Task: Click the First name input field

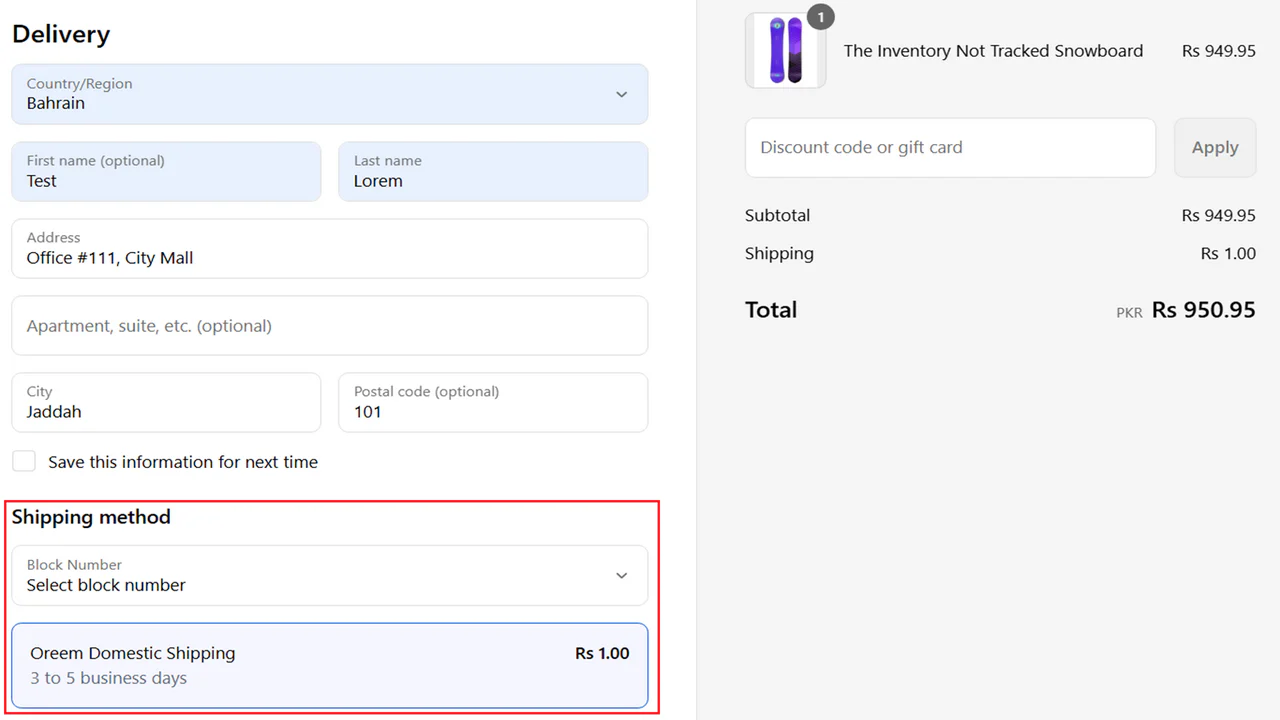Action: pyautogui.click(x=166, y=171)
